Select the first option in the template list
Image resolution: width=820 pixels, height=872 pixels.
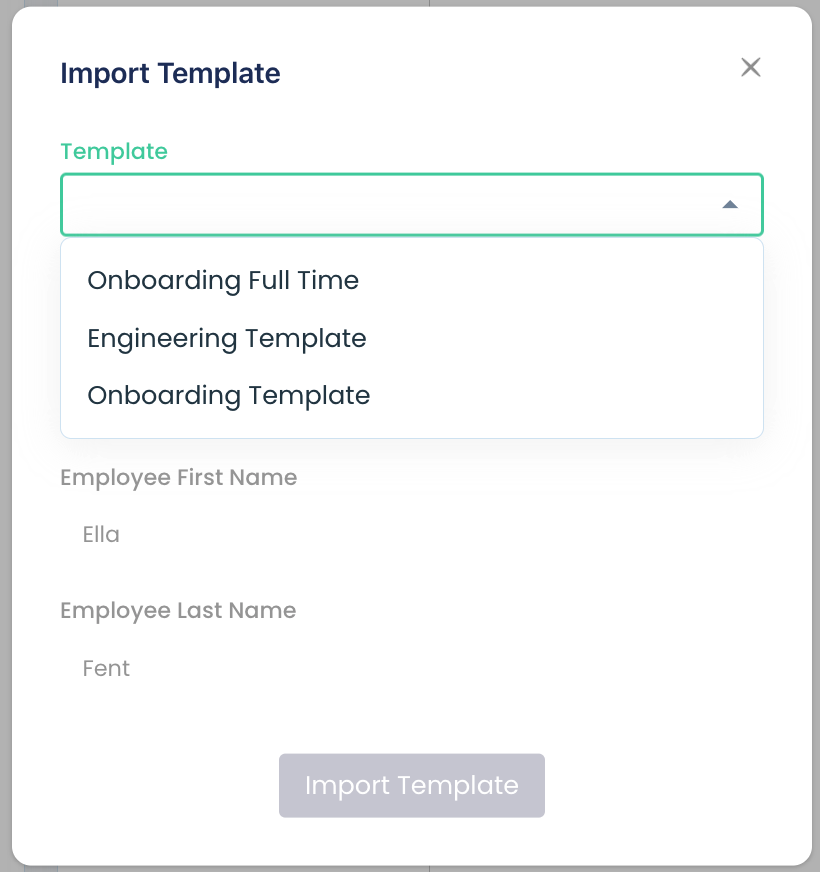(223, 281)
